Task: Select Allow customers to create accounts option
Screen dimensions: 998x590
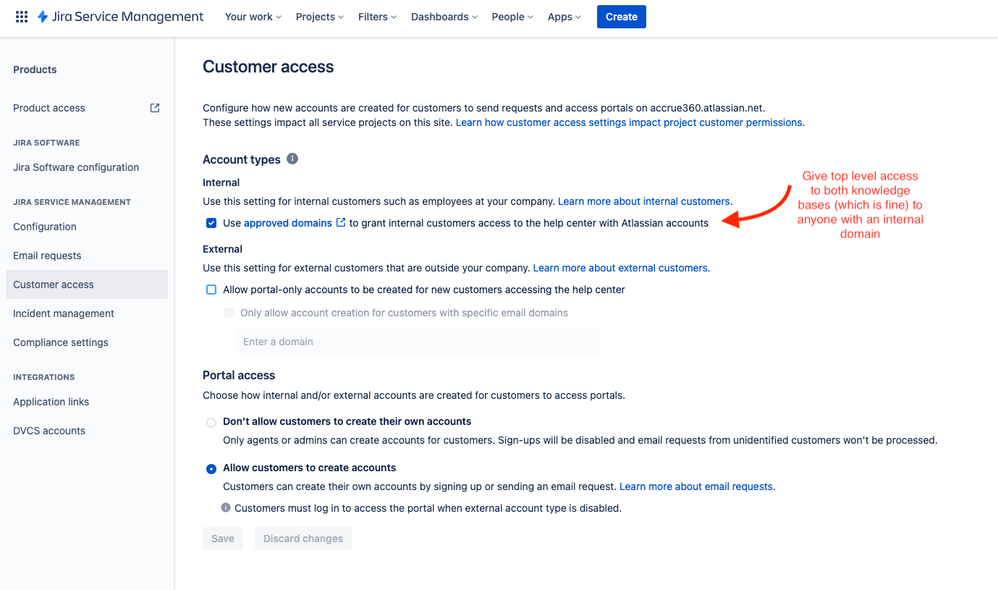Action: coord(211,469)
